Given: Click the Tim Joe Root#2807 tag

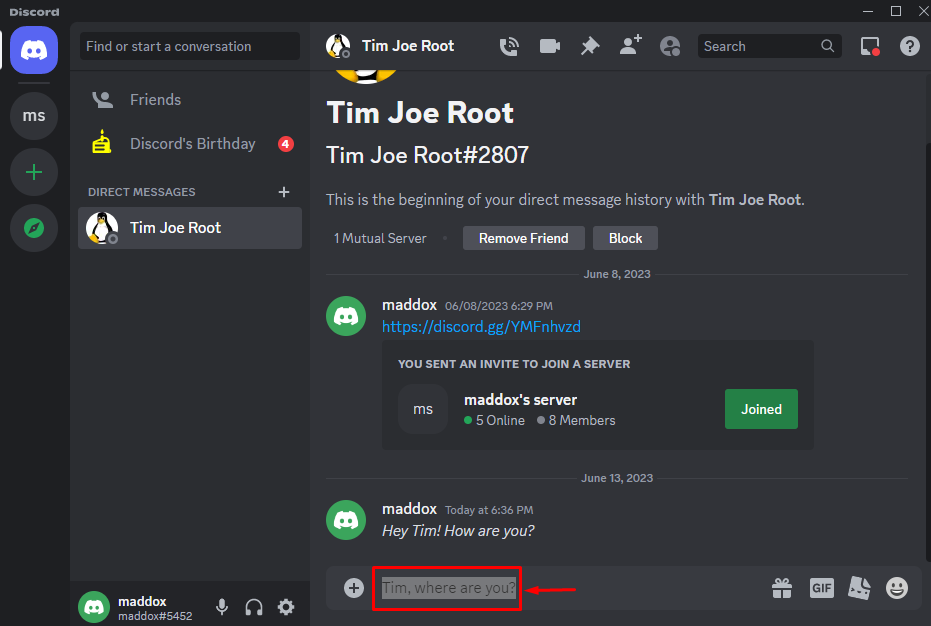Looking at the screenshot, I should pyautogui.click(x=428, y=155).
